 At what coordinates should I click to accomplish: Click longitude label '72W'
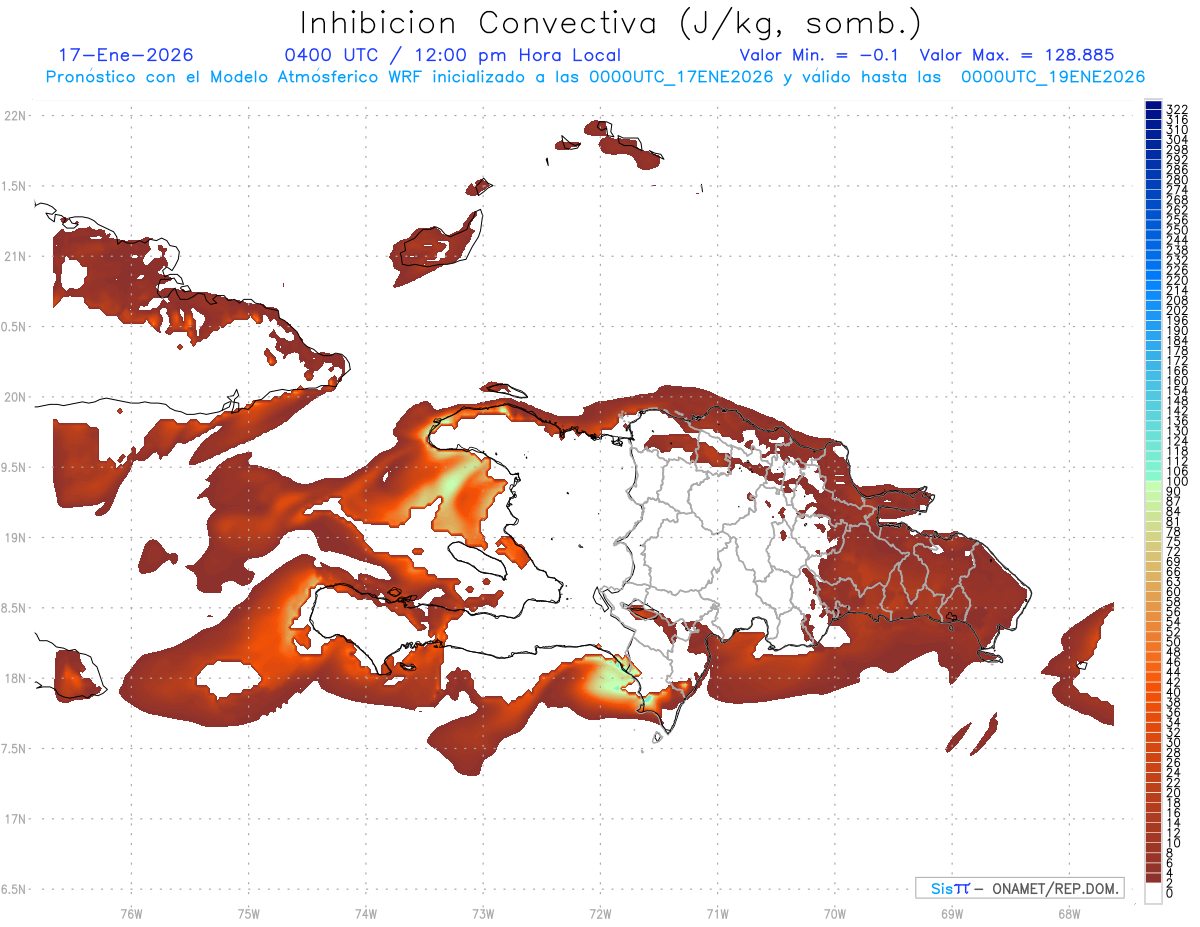coord(600,912)
